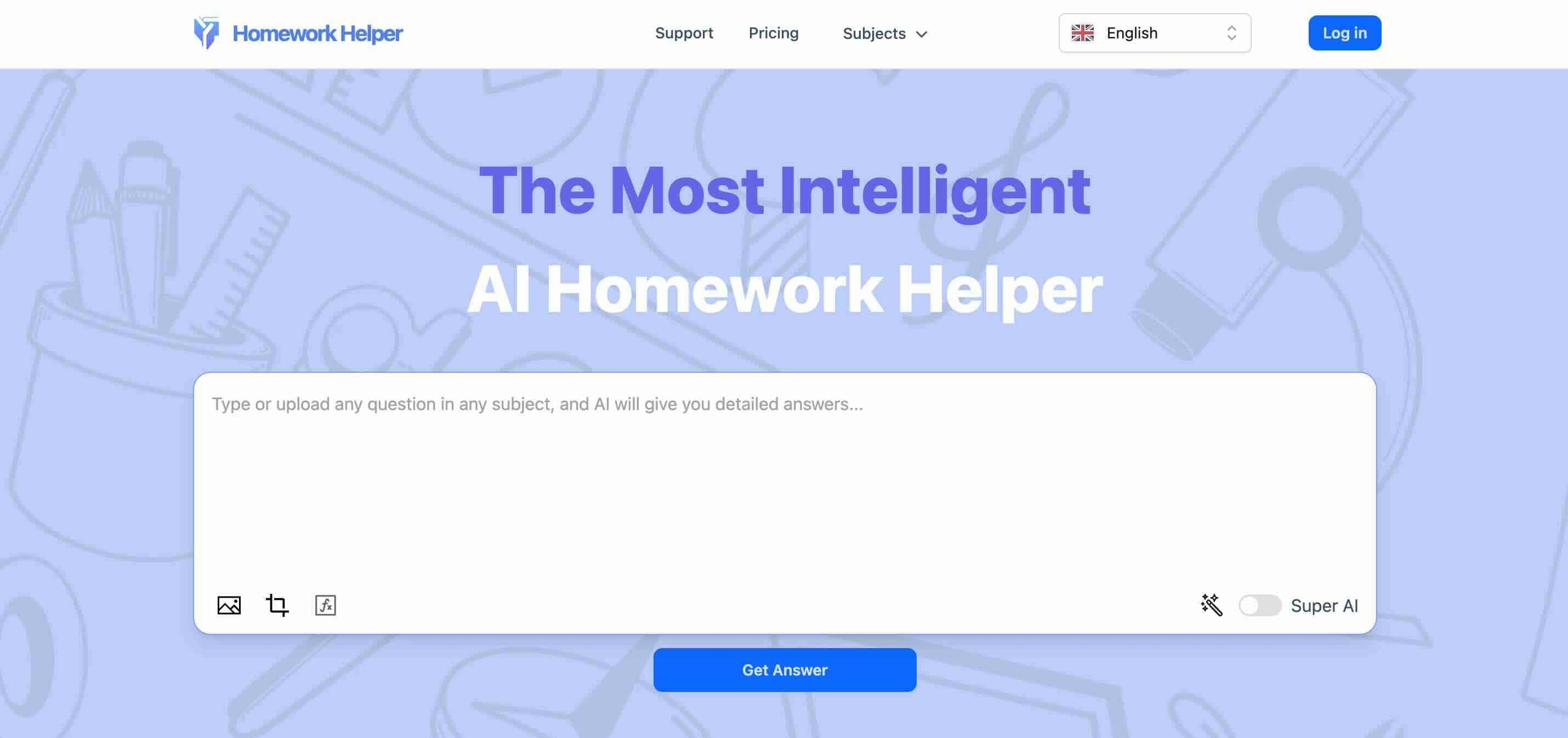Click the Log in button

point(1344,33)
